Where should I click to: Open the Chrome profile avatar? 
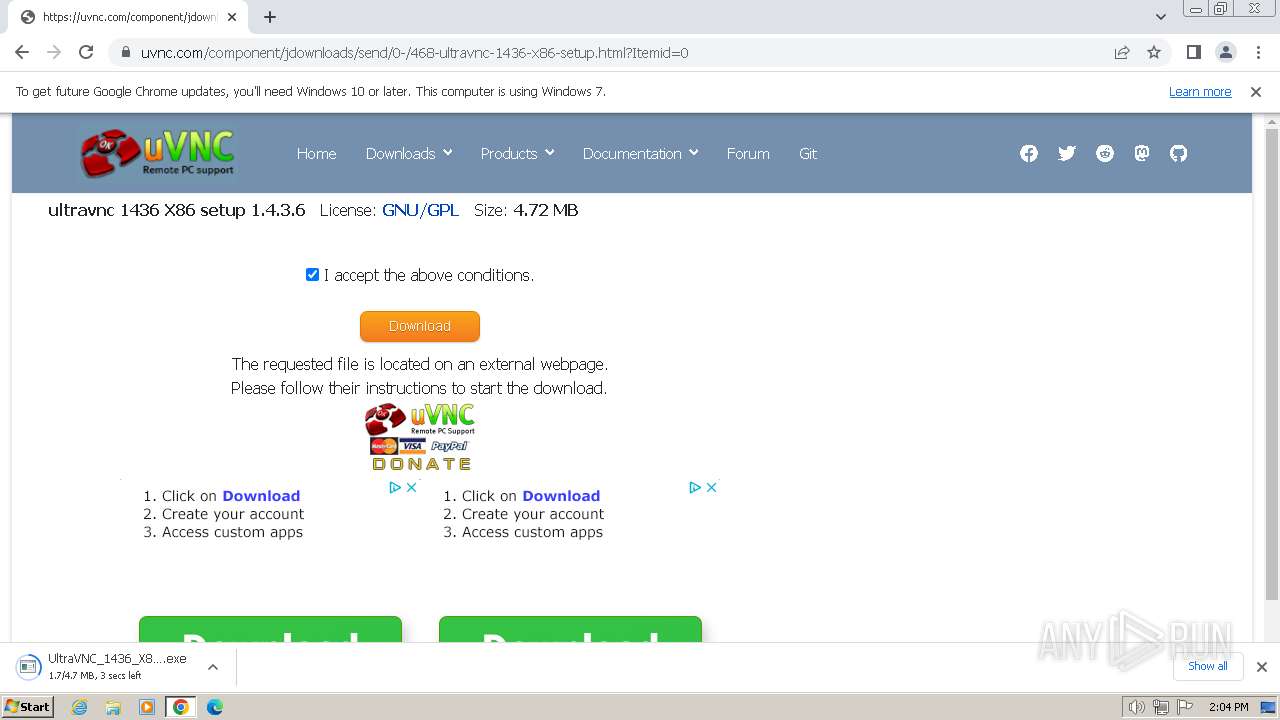coord(1226,52)
